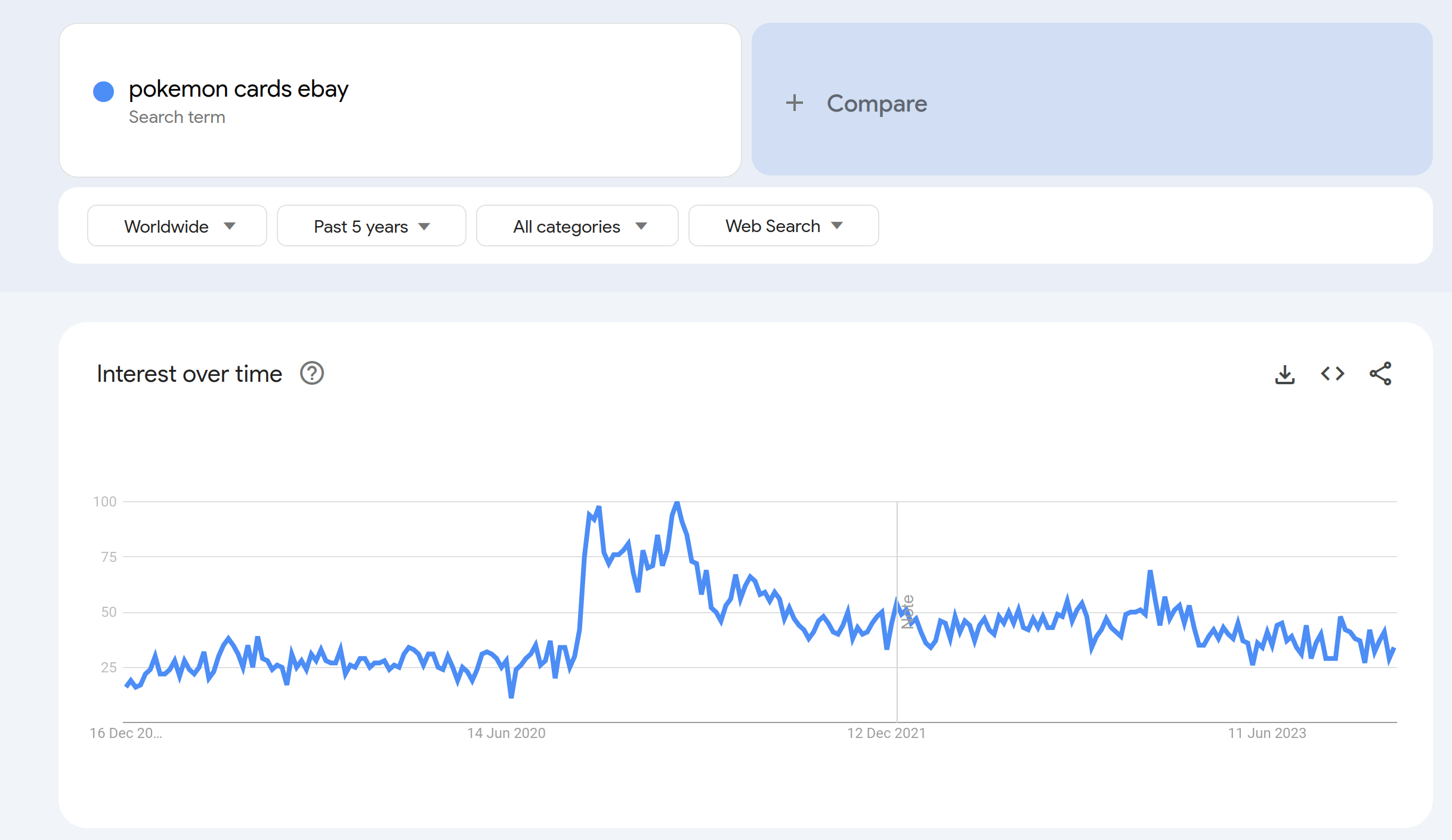Open help for Interest over time

[311, 373]
